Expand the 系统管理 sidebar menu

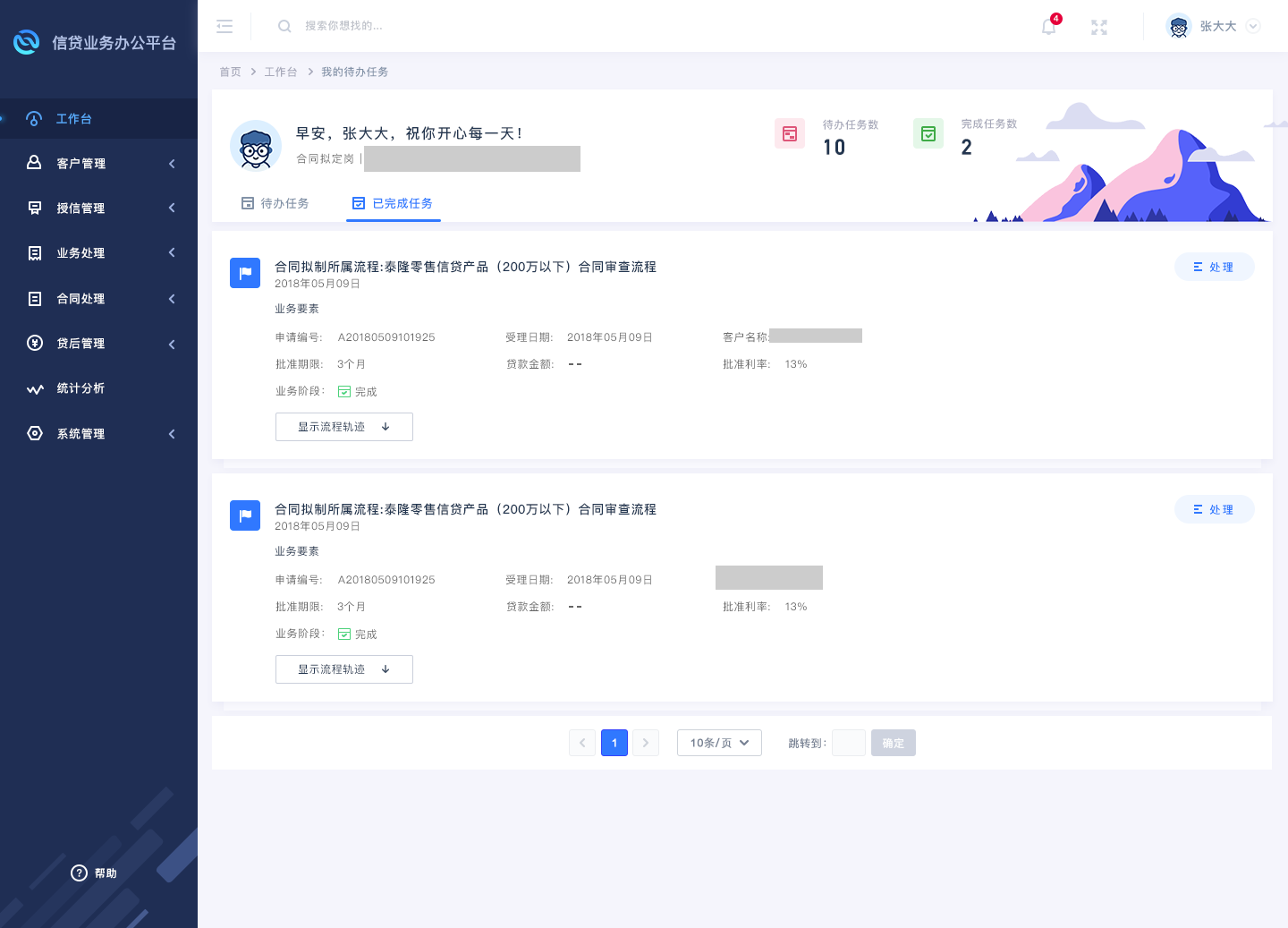tap(98, 434)
